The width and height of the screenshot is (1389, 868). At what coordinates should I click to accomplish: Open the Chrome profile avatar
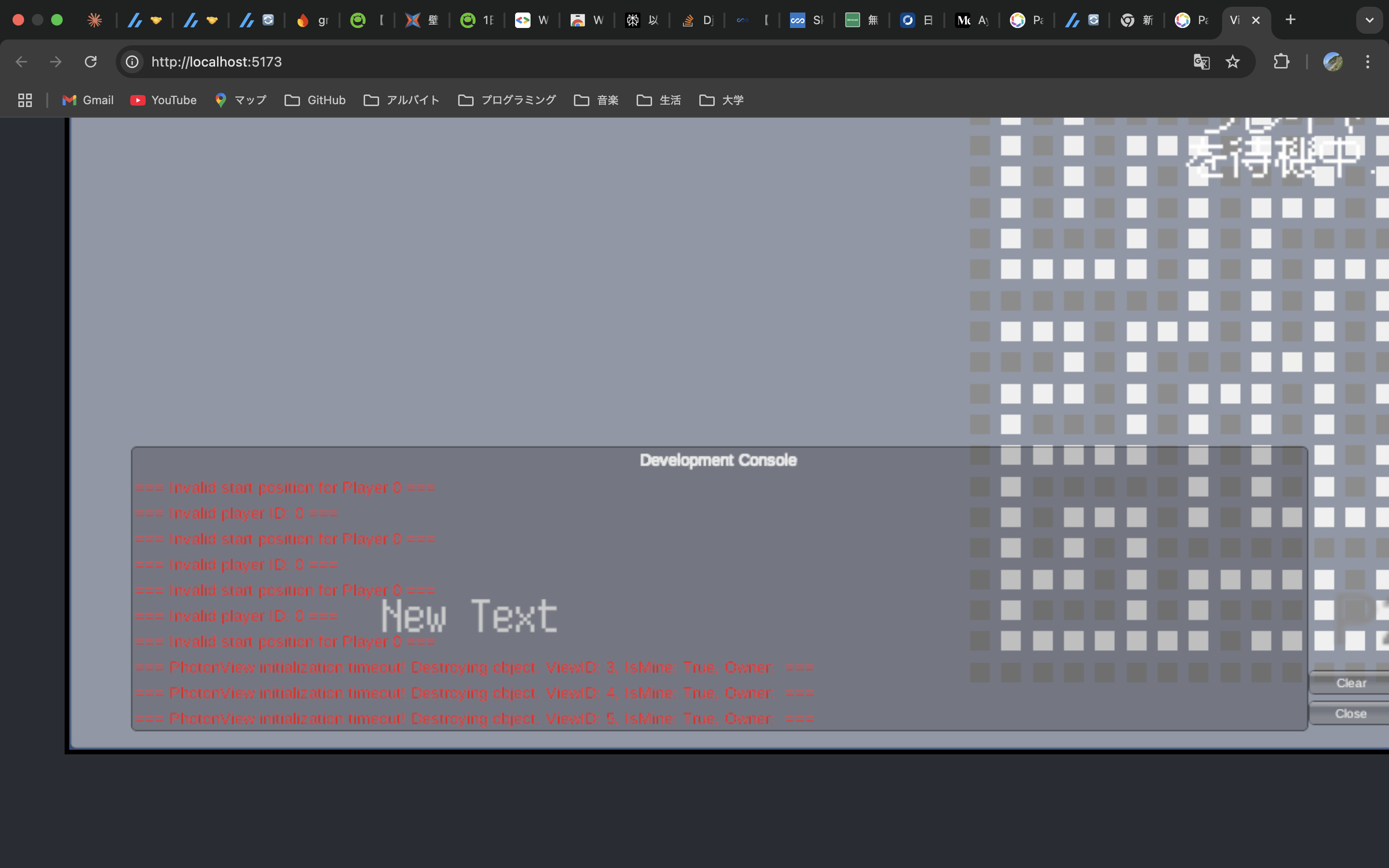coord(1332,61)
